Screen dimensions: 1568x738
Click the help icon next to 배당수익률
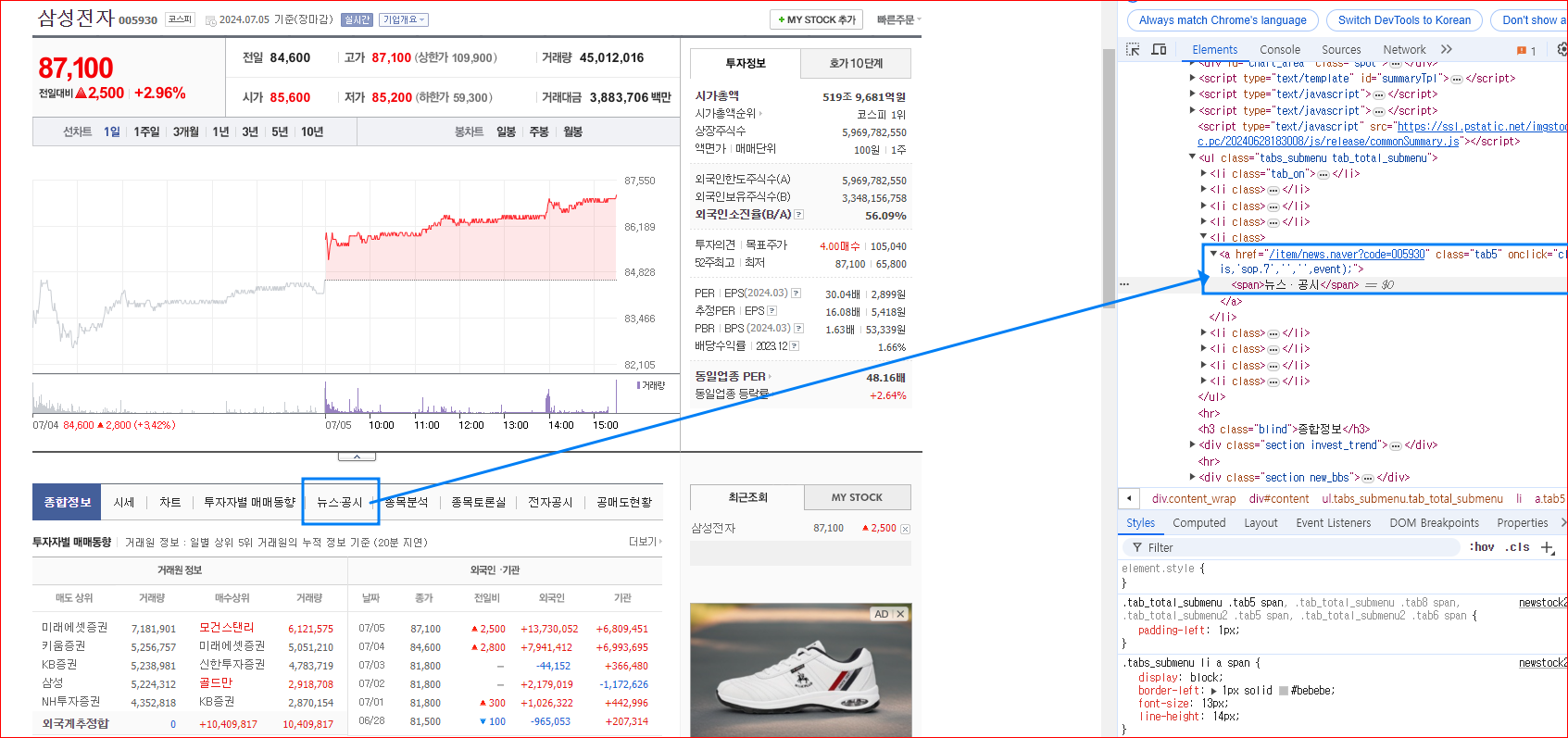tap(794, 346)
